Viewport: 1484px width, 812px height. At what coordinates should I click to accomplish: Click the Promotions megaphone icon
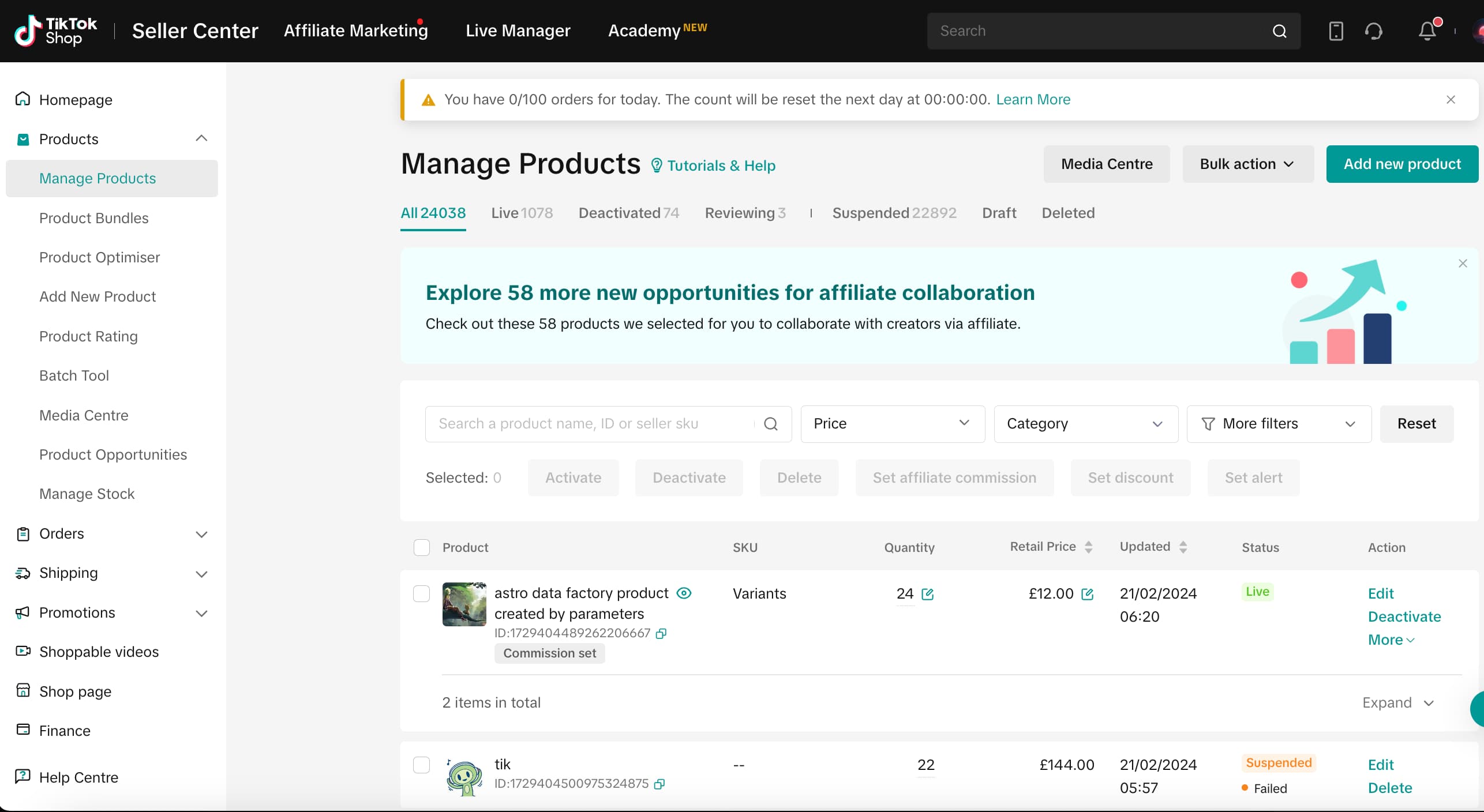click(23, 612)
